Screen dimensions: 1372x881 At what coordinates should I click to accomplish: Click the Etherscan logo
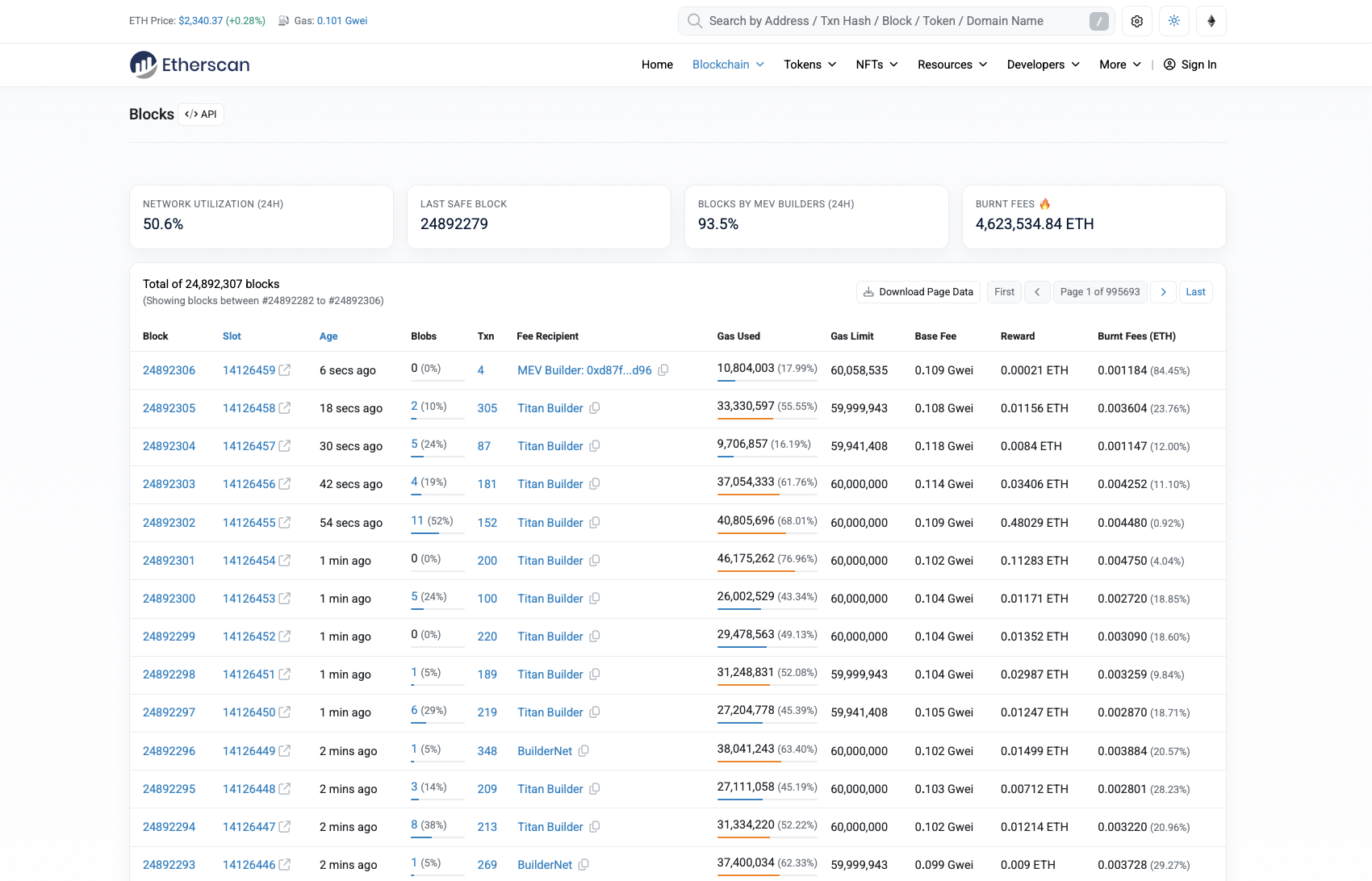[x=190, y=65]
